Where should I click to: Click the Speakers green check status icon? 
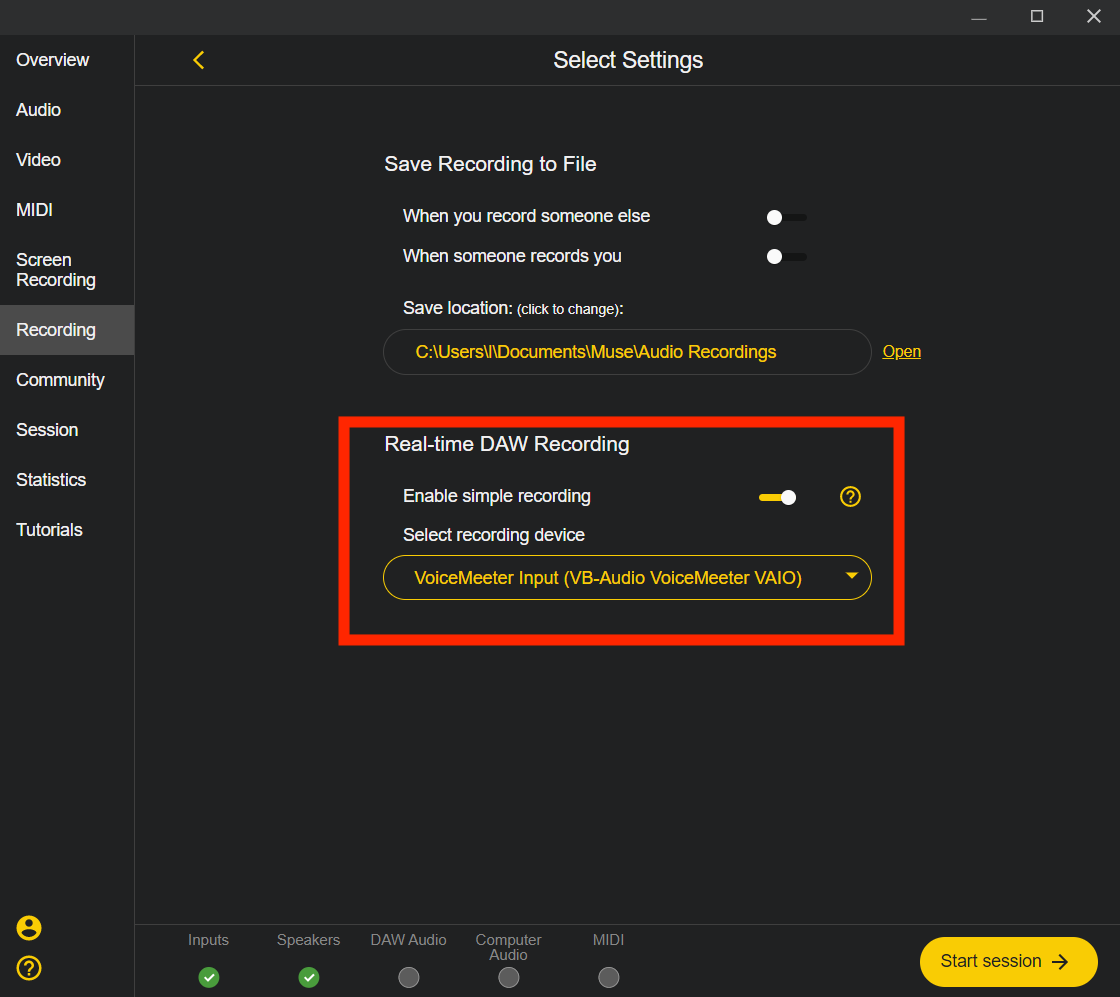pyautogui.click(x=309, y=977)
